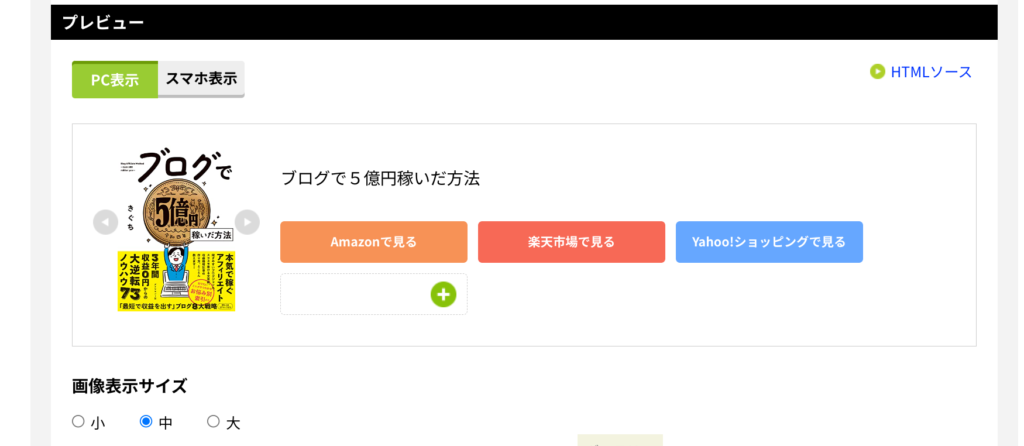
Task: Click the Amazonで見る button
Action: [374, 242]
